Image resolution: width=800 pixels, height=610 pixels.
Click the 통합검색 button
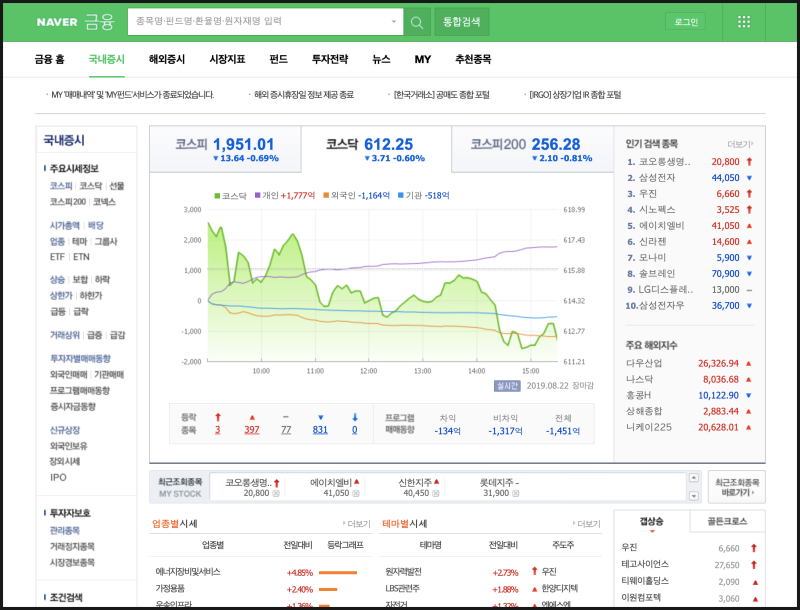(x=462, y=22)
